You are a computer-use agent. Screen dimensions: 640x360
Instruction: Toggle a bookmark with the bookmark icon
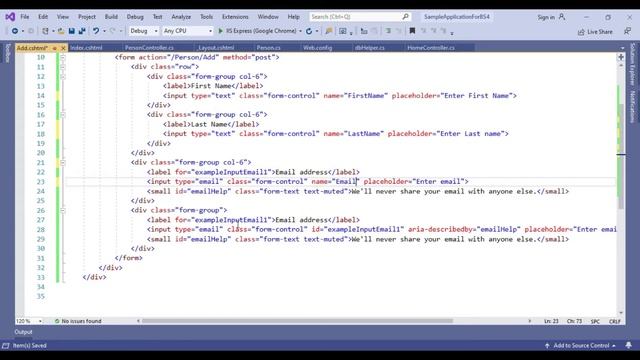pyautogui.click(x=412, y=31)
